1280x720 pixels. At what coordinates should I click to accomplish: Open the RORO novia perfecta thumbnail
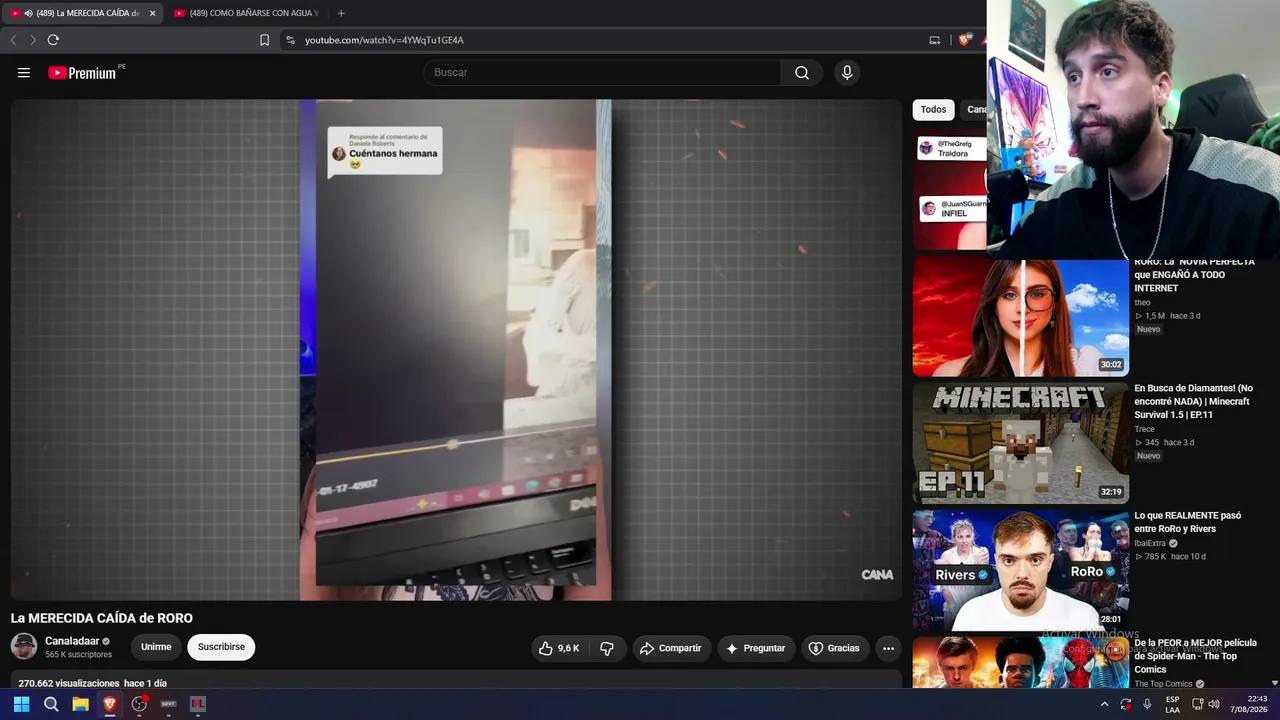tap(1021, 317)
